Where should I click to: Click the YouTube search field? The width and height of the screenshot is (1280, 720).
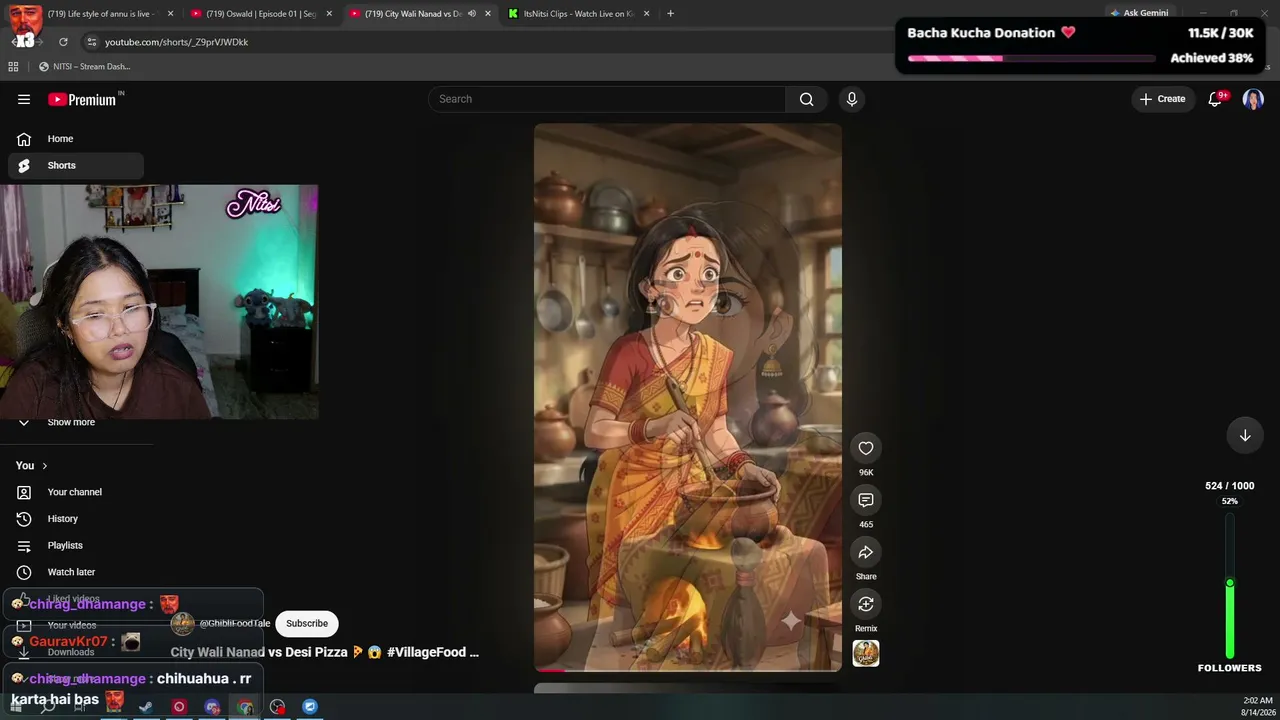tap(607, 99)
